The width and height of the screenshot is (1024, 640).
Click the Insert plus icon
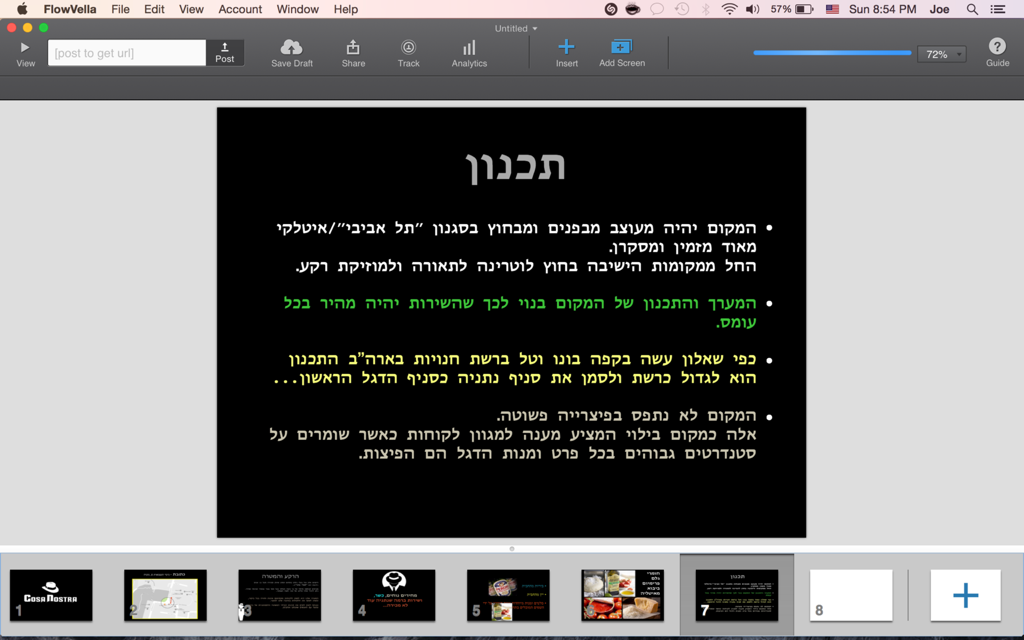click(x=566, y=47)
